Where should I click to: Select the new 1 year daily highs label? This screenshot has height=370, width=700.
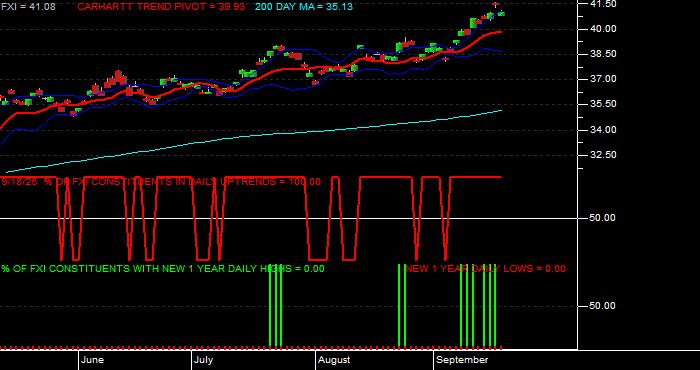tap(163, 269)
